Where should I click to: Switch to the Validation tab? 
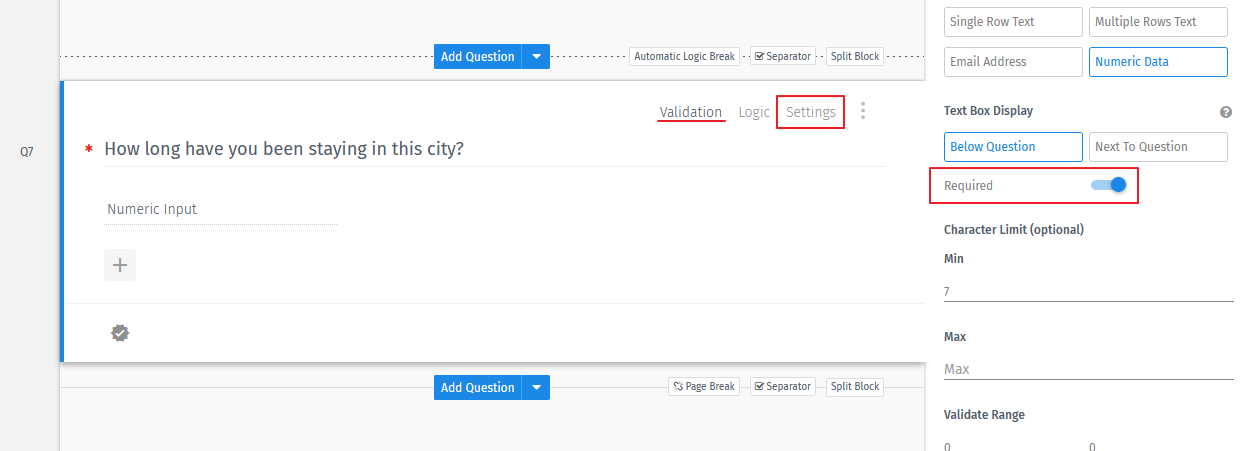691,112
